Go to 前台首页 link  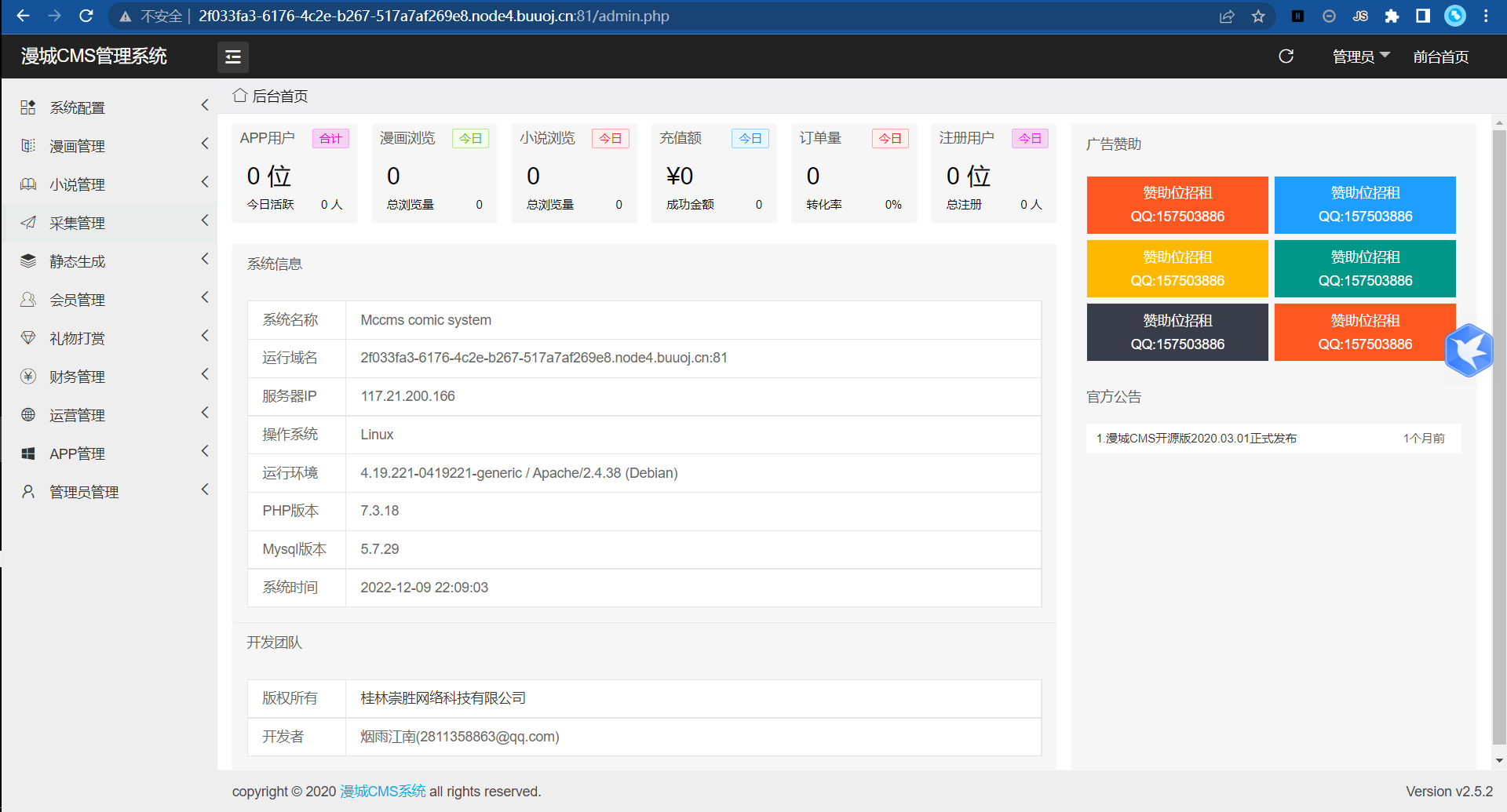tap(1441, 56)
